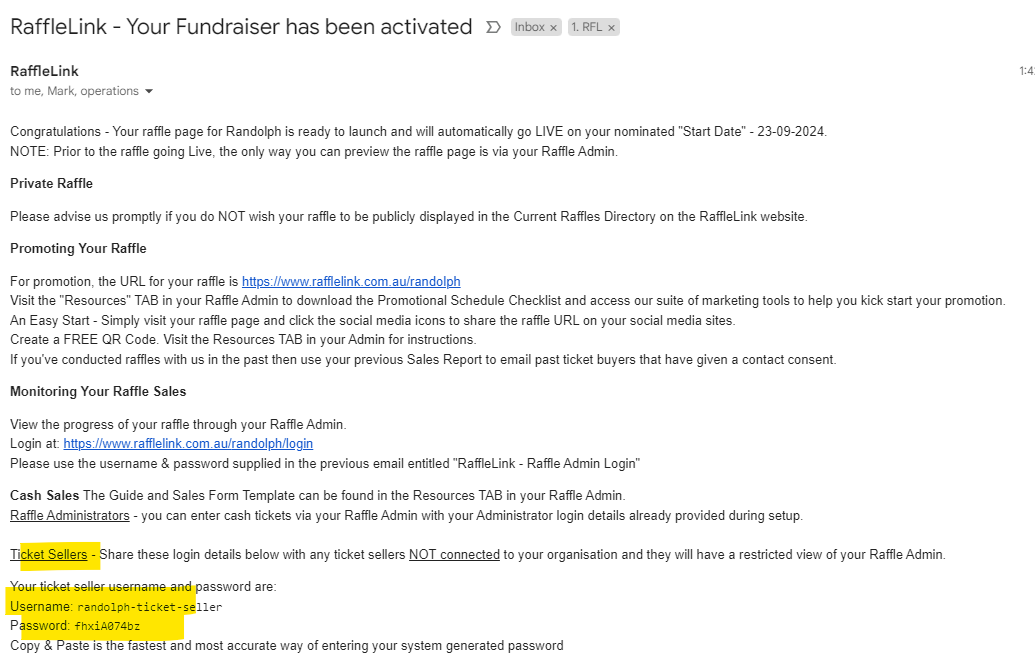This screenshot has width=1035, height=661.
Task: Open the 1. RFL label chip
Action: click(x=587, y=28)
